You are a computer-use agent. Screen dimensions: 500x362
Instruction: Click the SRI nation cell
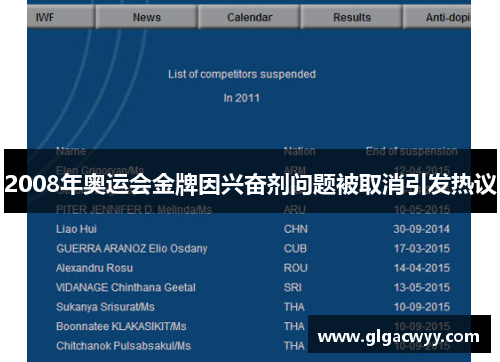click(293, 287)
